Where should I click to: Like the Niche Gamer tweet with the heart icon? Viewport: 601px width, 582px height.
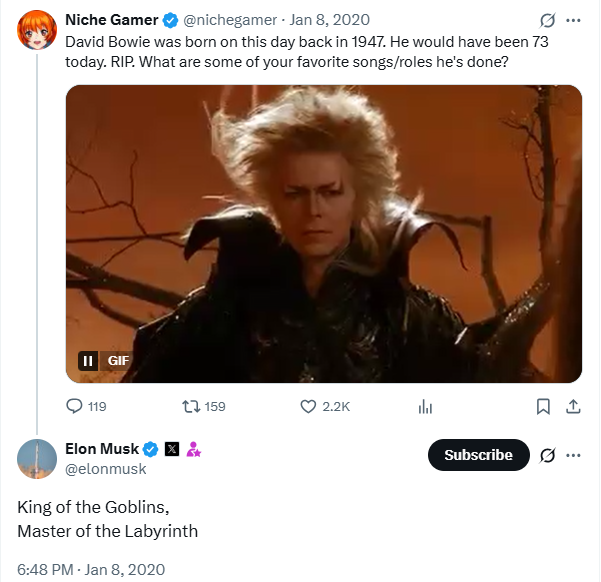309,406
